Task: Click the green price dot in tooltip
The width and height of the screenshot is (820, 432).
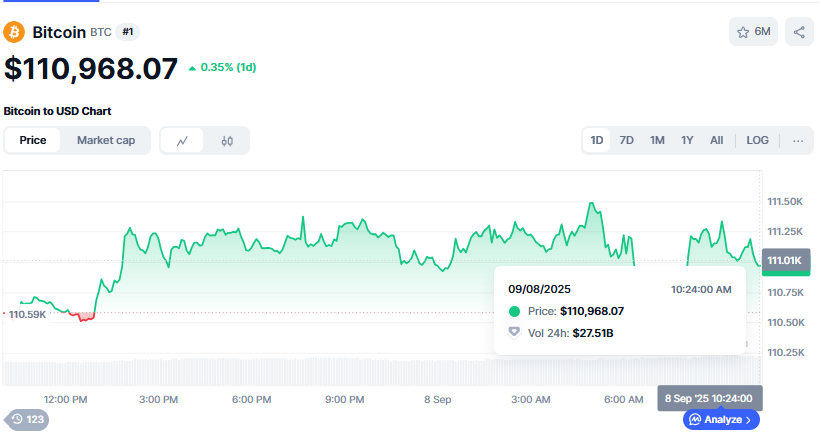Action: click(515, 312)
